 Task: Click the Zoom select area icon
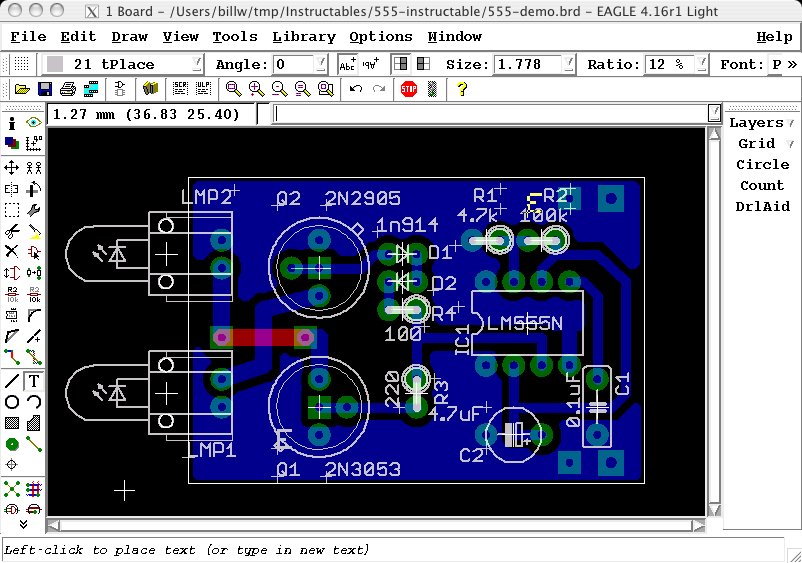[326, 89]
